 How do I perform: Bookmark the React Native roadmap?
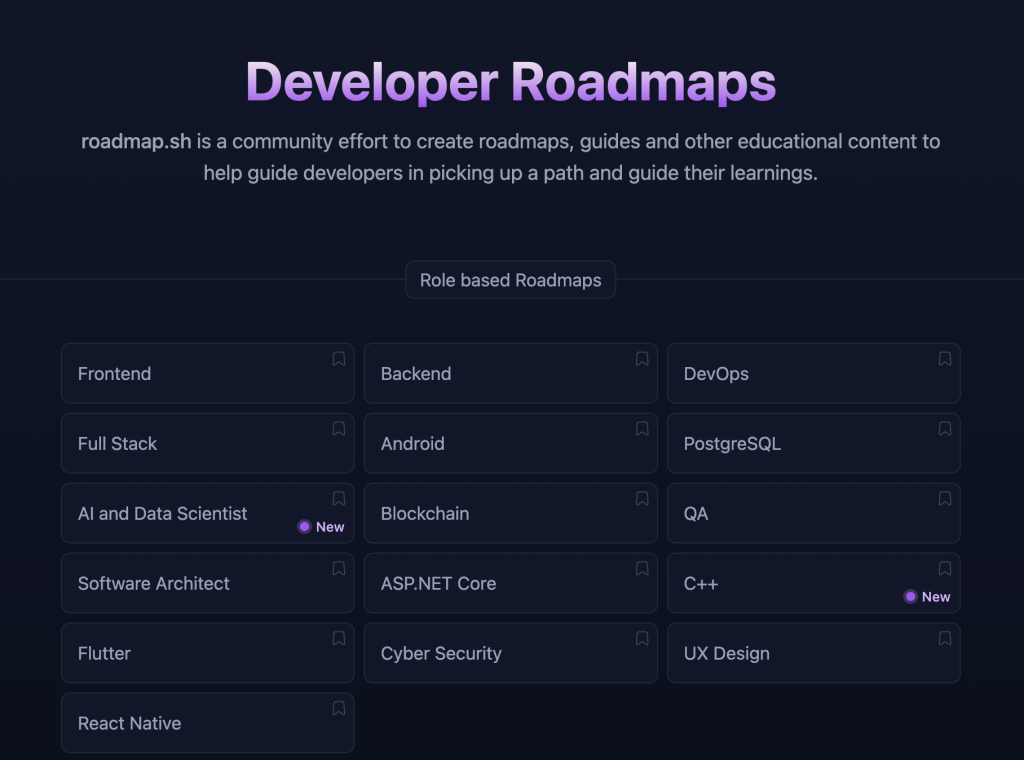[x=338, y=708]
